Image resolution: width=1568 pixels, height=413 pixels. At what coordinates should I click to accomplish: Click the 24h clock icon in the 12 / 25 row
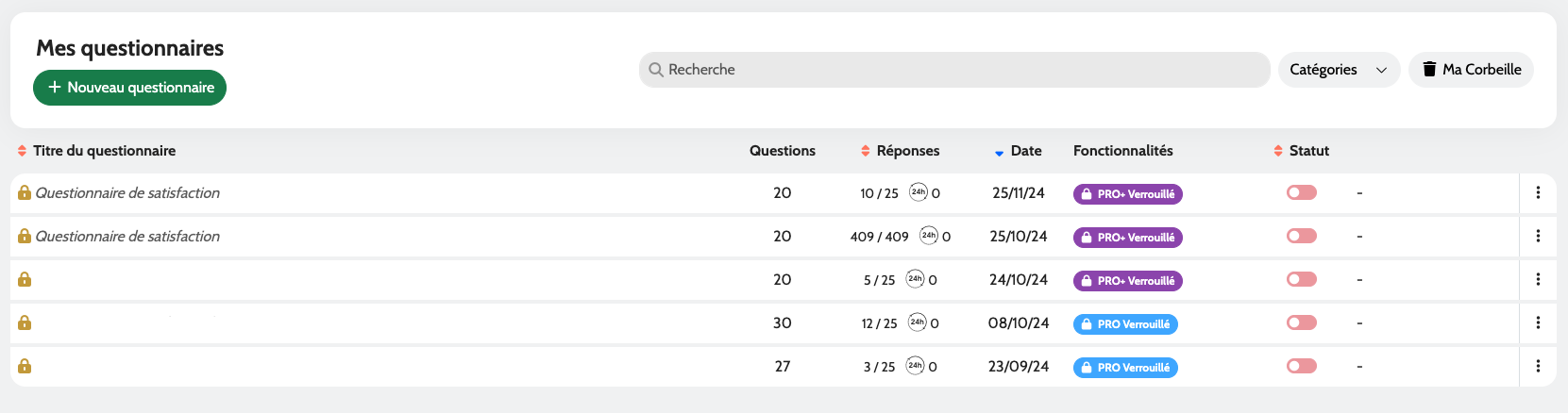pyautogui.click(x=917, y=322)
